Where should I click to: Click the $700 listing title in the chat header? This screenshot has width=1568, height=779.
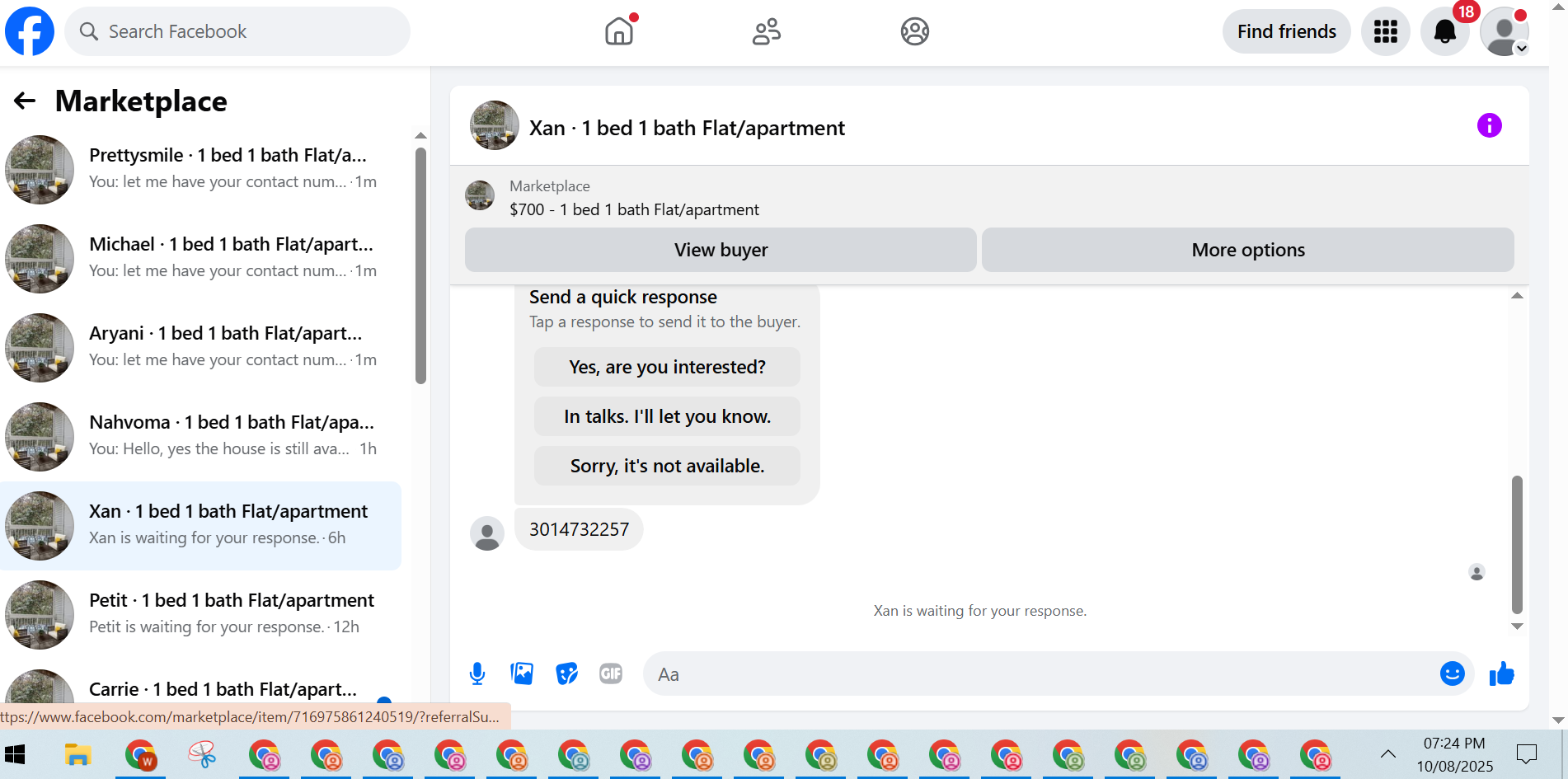tap(634, 209)
